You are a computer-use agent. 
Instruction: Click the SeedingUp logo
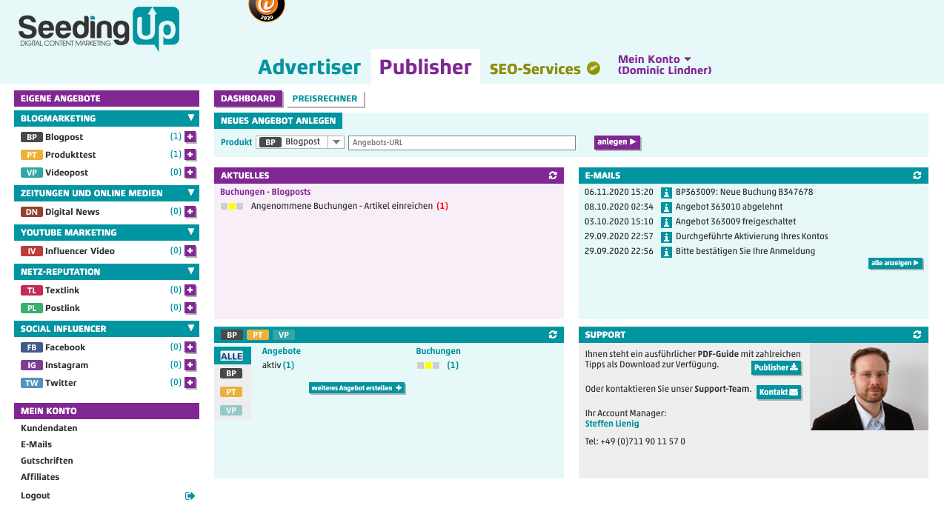point(99,28)
